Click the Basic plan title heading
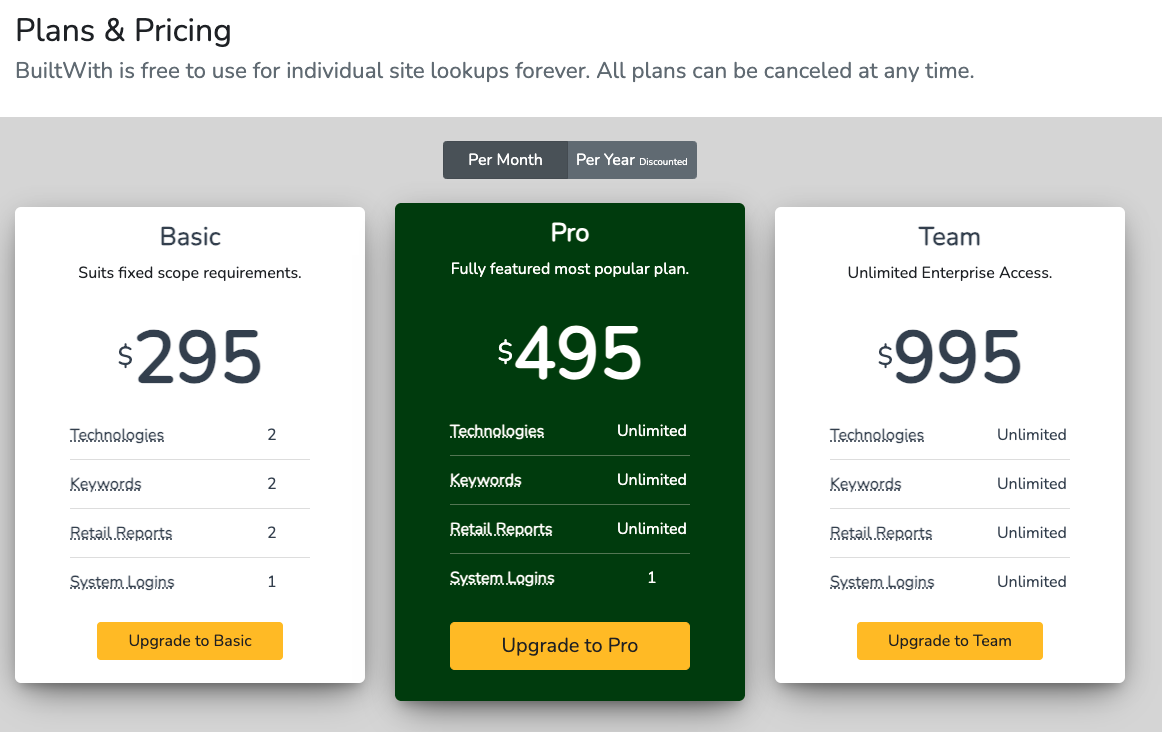This screenshot has height=732, width=1162. click(x=190, y=237)
